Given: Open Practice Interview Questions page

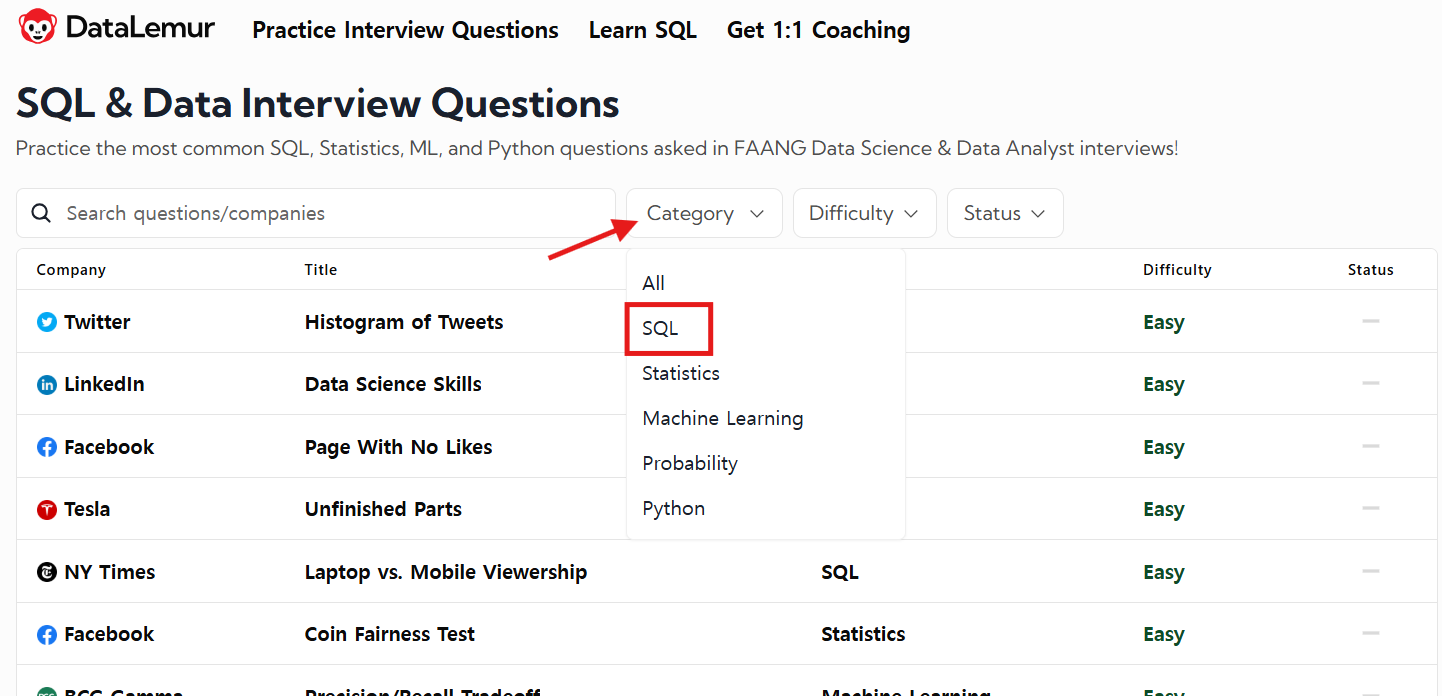Looking at the screenshot, I should click(x=405, y=30).
